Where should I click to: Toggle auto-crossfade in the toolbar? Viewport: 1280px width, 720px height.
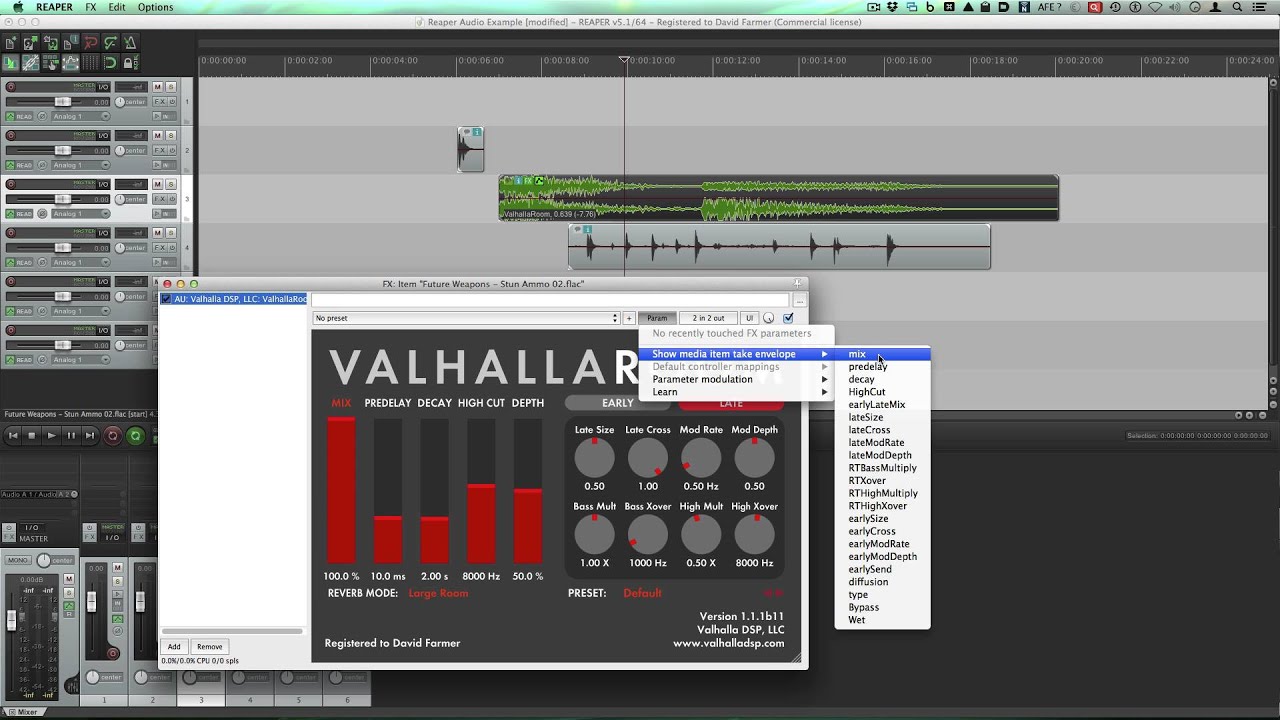11,63
